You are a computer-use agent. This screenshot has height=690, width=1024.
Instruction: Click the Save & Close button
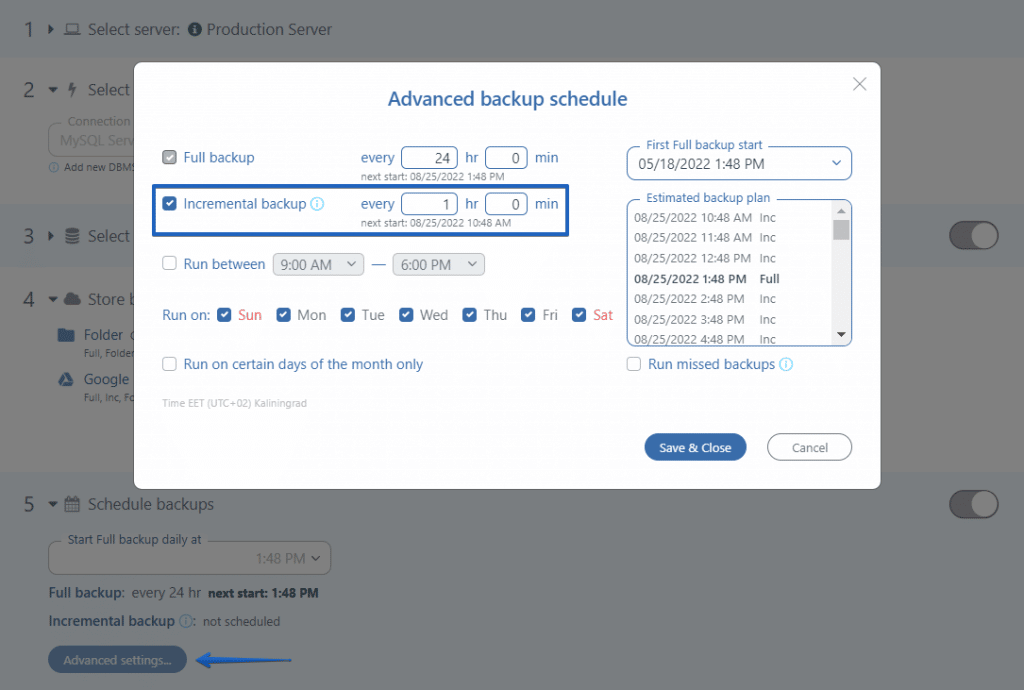pyautogui.click(x=695, y=447)
